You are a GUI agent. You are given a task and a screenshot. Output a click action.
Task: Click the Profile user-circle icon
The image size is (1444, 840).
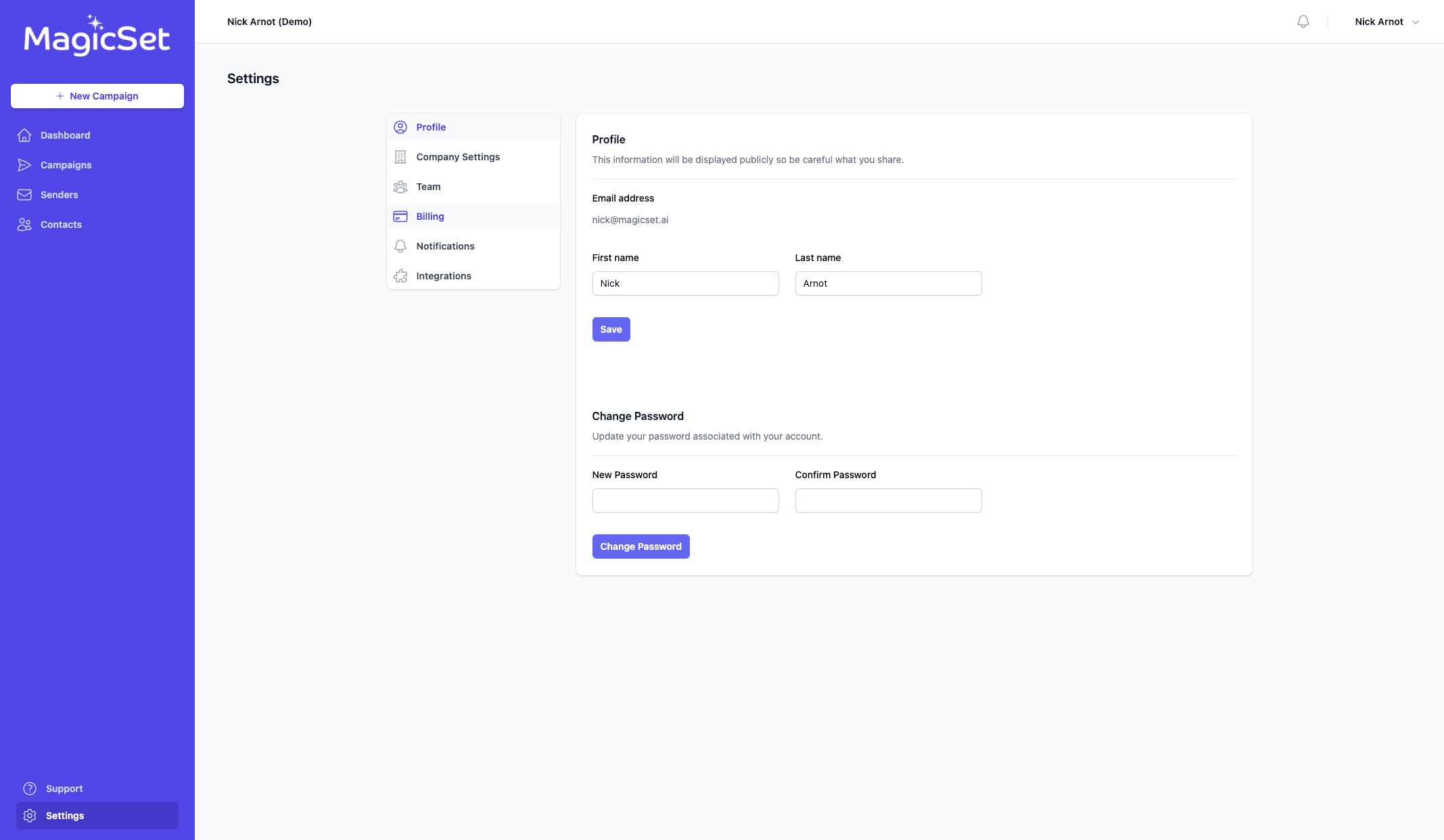pyautogui.click(x=400, y=127)
